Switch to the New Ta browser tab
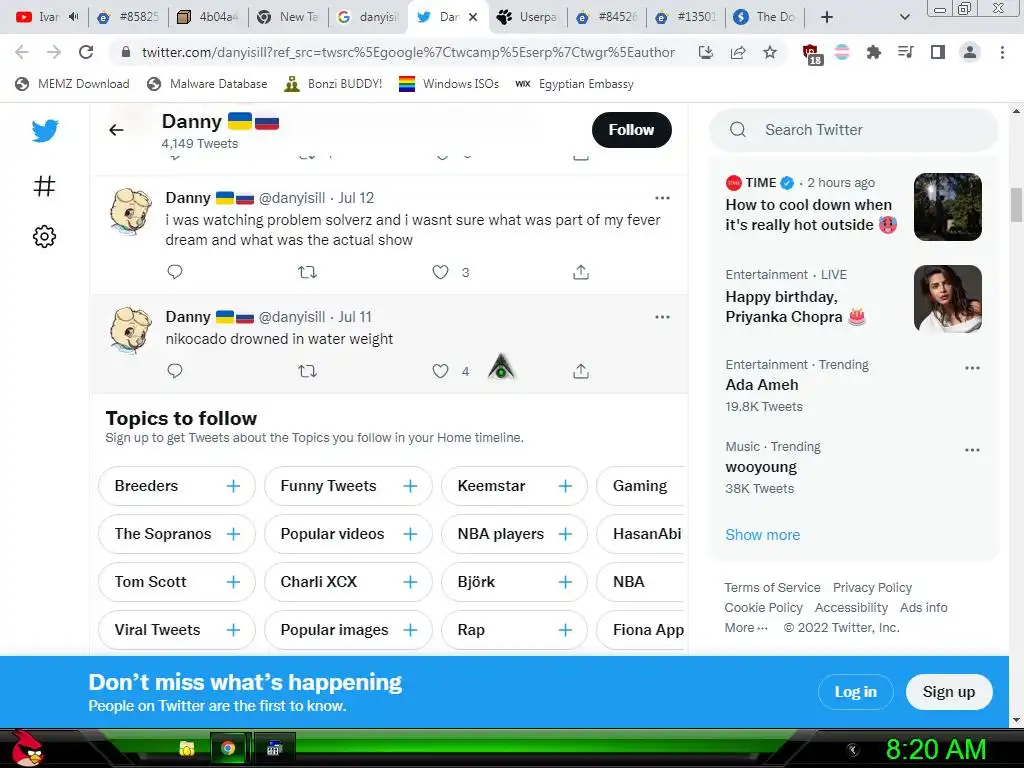Screen dimensions: 1024x768 288,17
